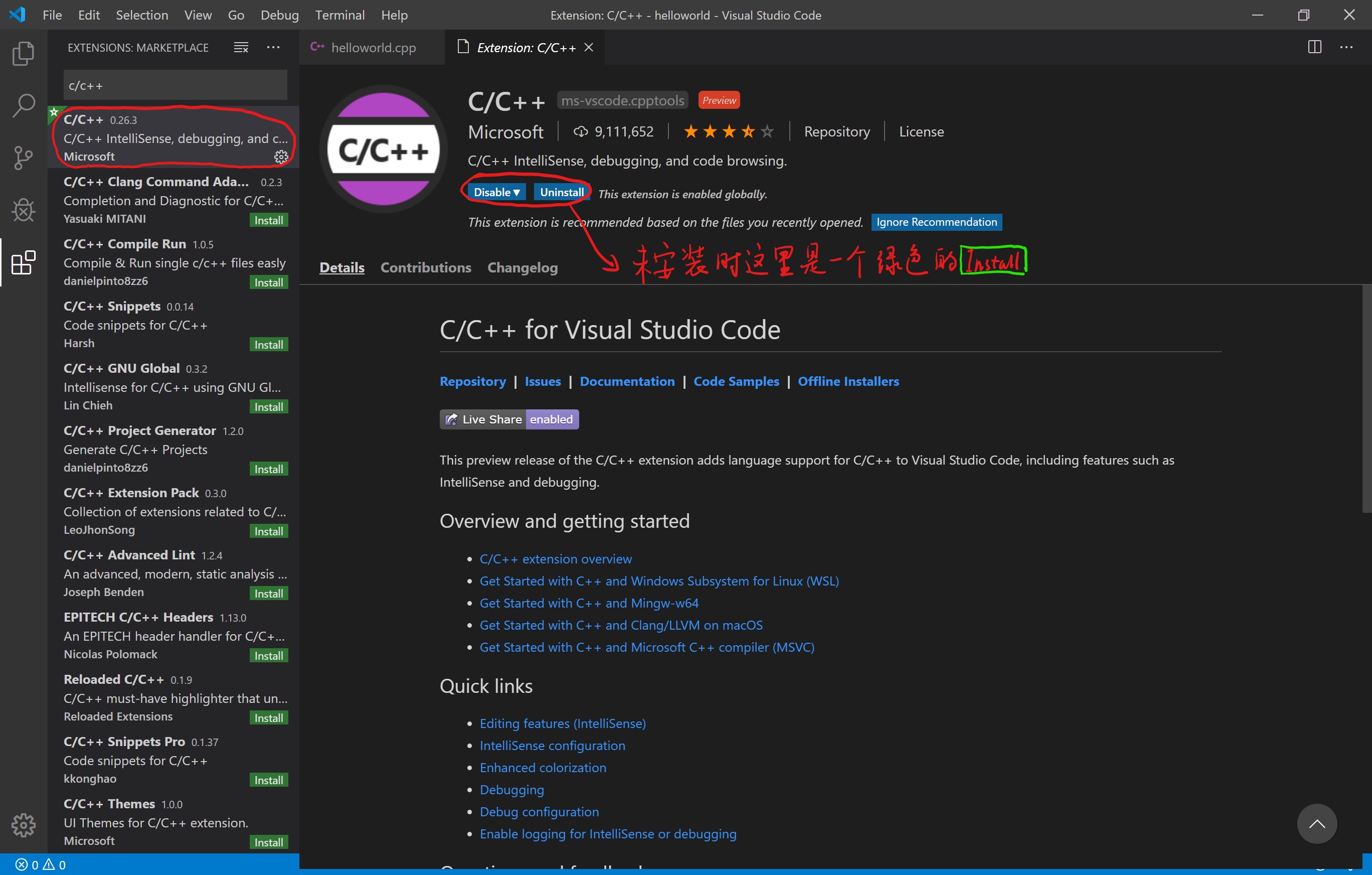Viewport: 1372px width, 875px height.
Task: Click the extensions search input field
Action: (175, 85)
